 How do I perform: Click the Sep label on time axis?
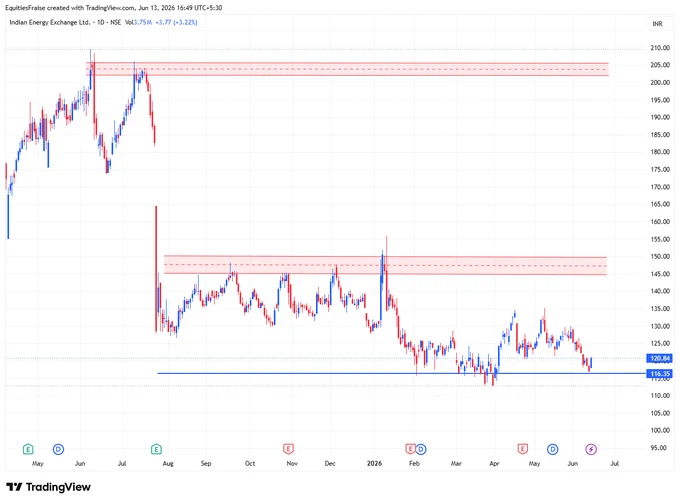(206, 464)
